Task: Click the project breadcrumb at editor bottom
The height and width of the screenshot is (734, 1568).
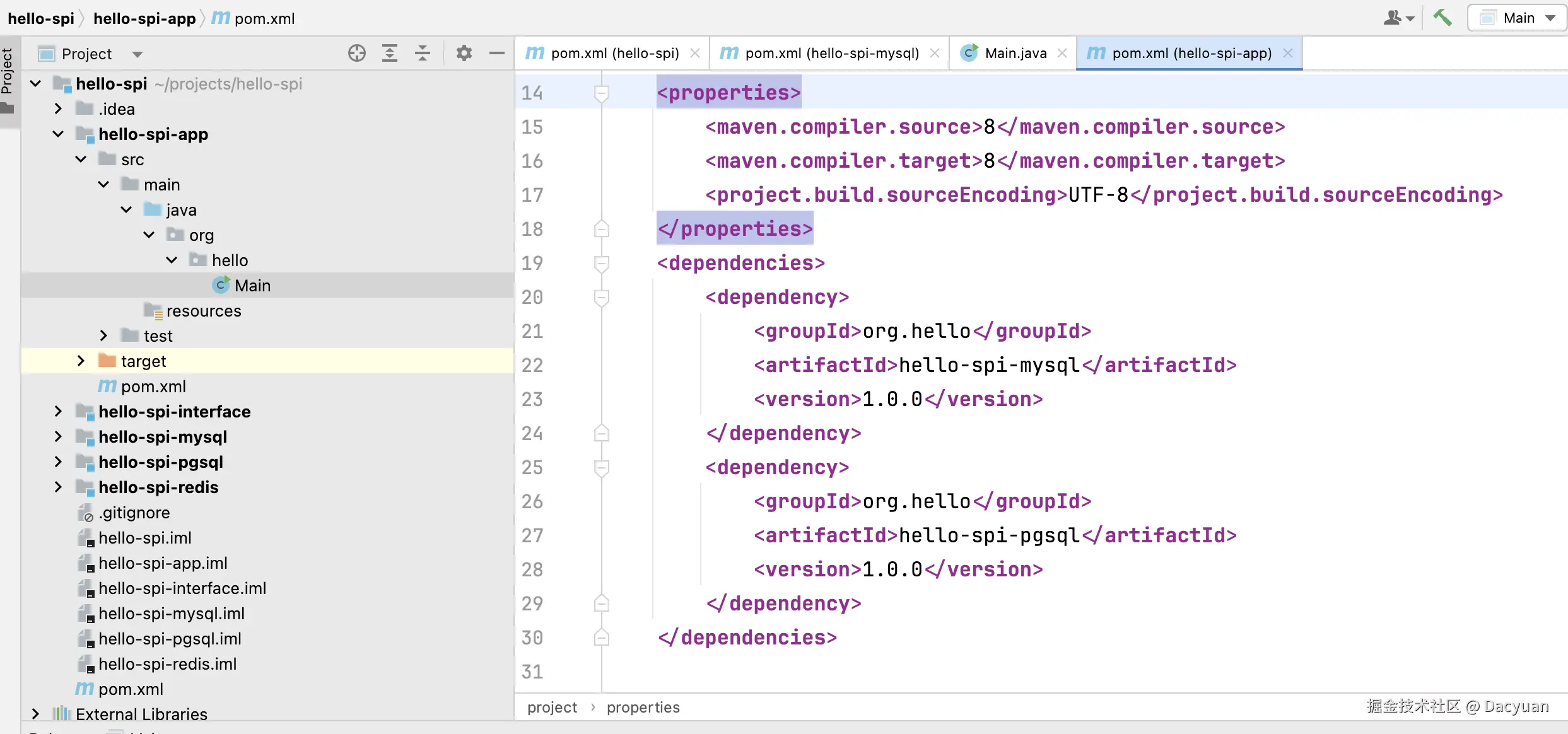Action: pyautogui.click(x=552, y=708)
